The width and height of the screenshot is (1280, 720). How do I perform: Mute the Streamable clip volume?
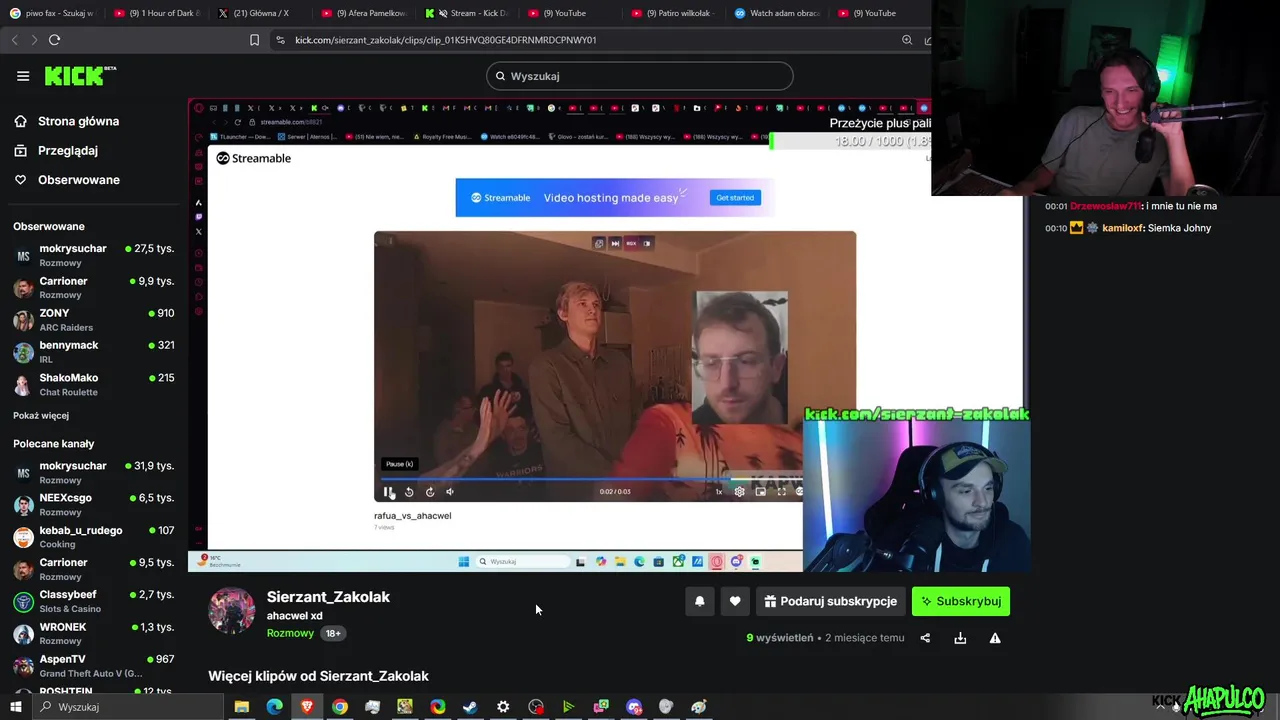[x=450, y=491]
